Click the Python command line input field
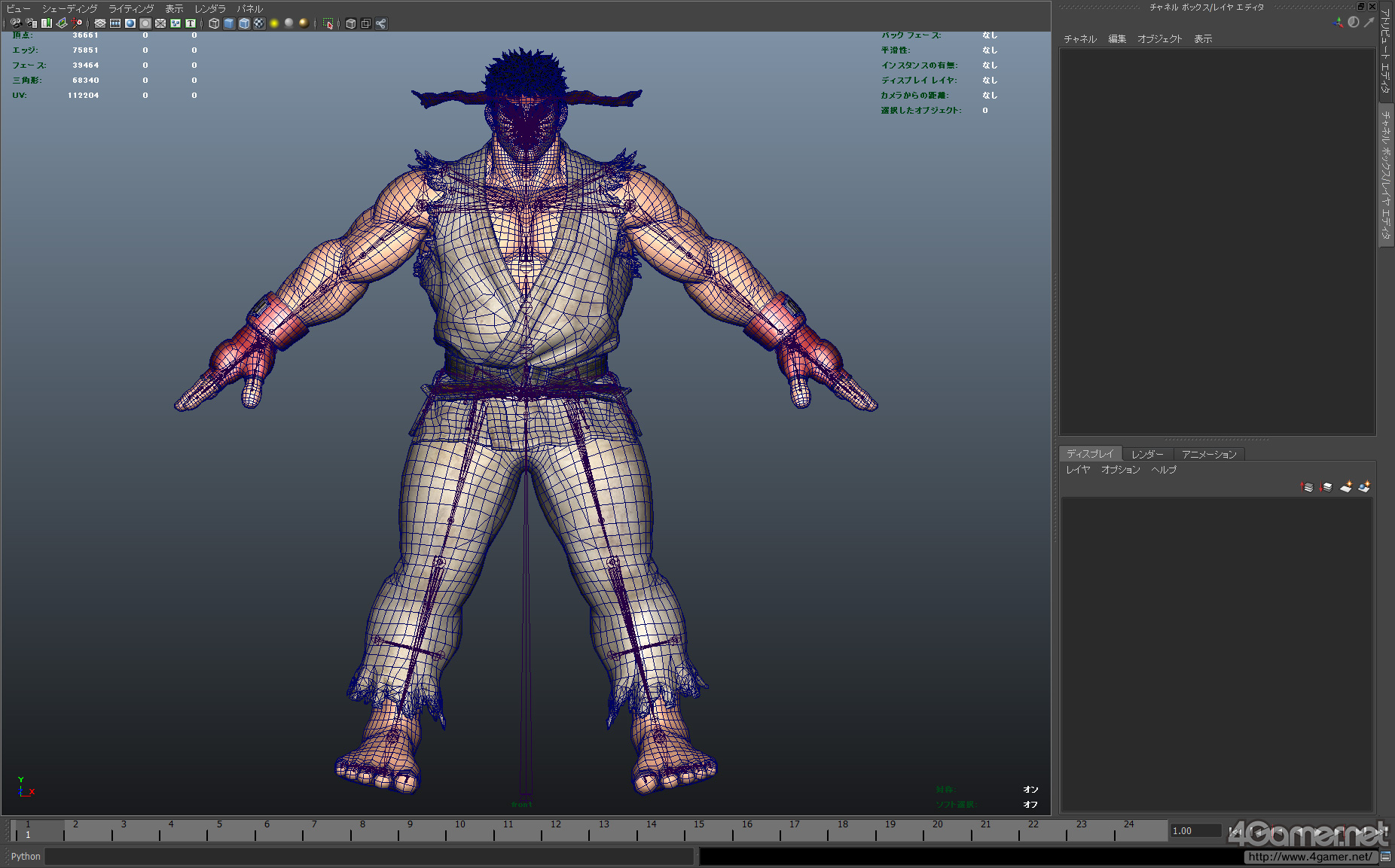Image resolution: width=1395 pixels, height=868 pixels. pos(369,857)
